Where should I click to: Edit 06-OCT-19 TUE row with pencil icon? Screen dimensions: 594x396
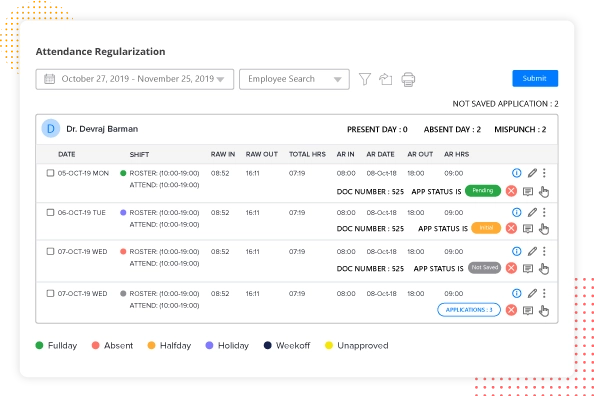(532, 213)
